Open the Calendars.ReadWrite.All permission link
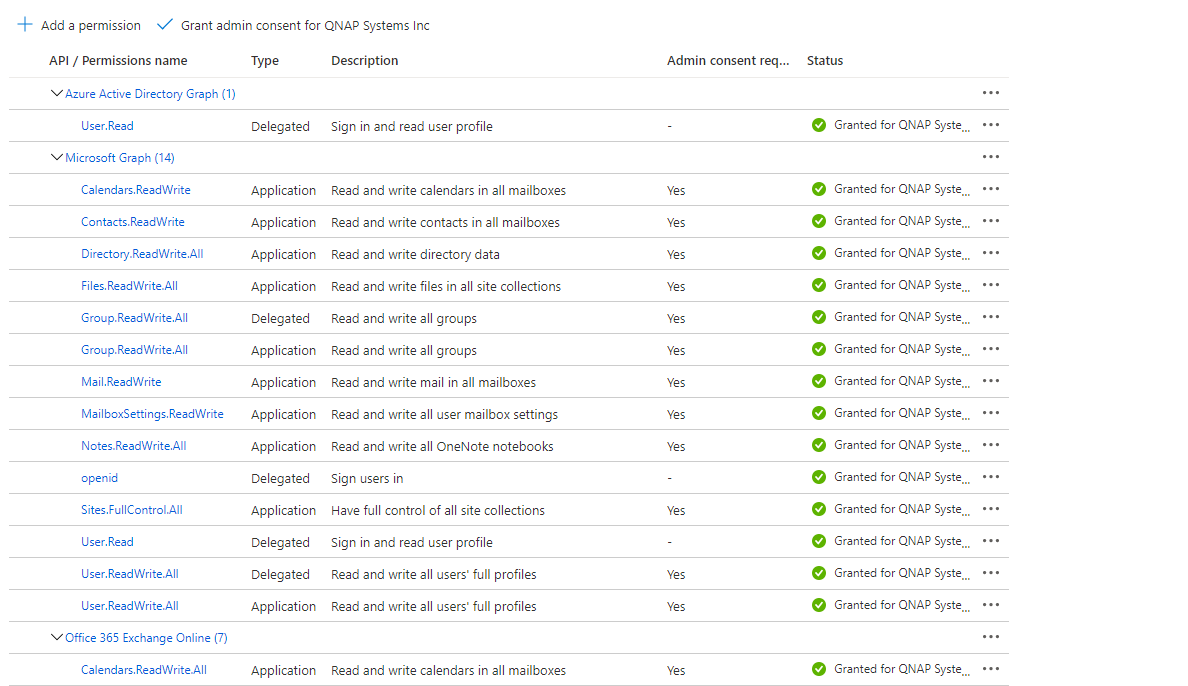The height and width of the screenshot is (686, 1188). 144,670
